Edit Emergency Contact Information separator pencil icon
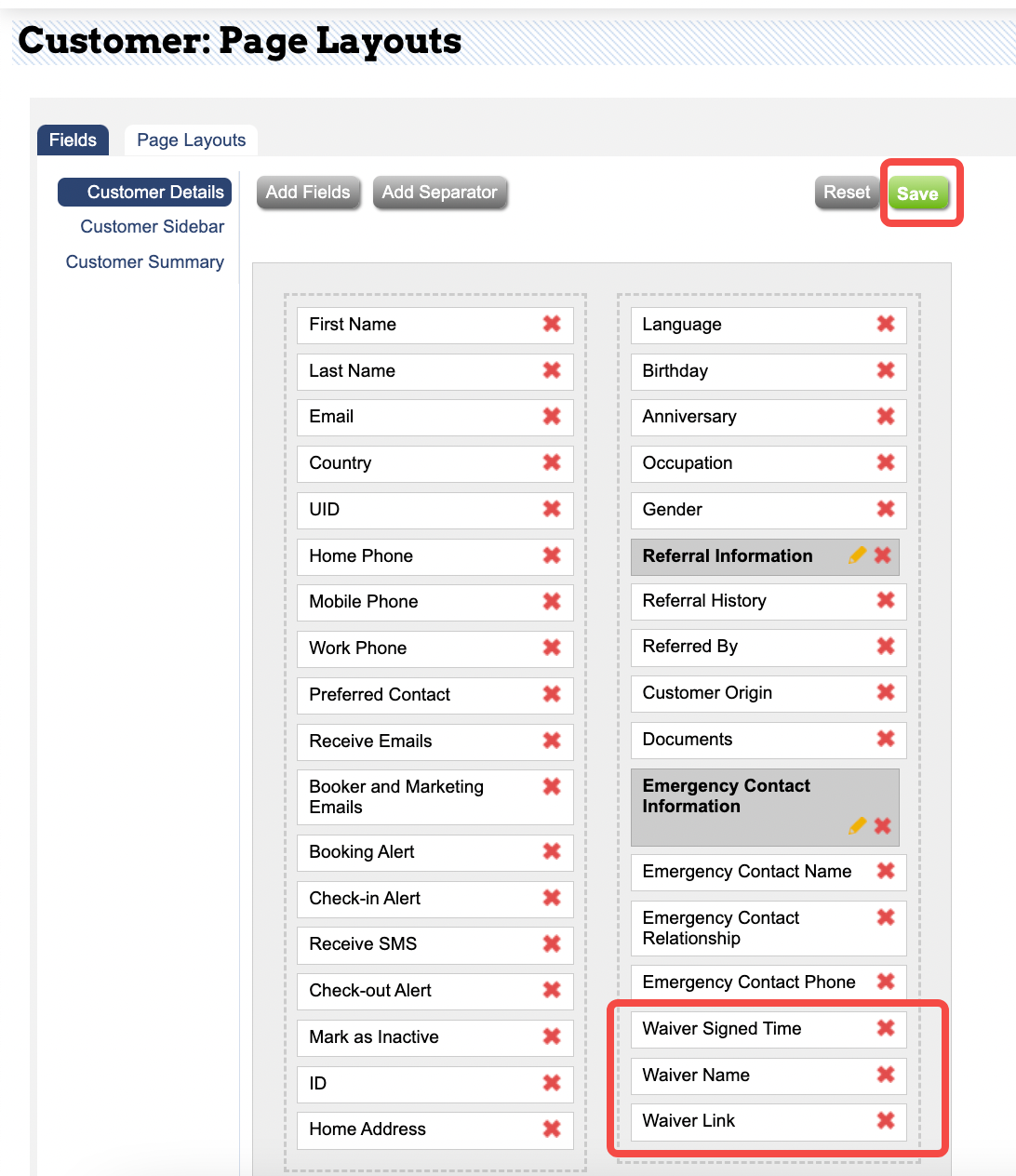Viewport: 1016px width, 1176px height. coord(858,825)
